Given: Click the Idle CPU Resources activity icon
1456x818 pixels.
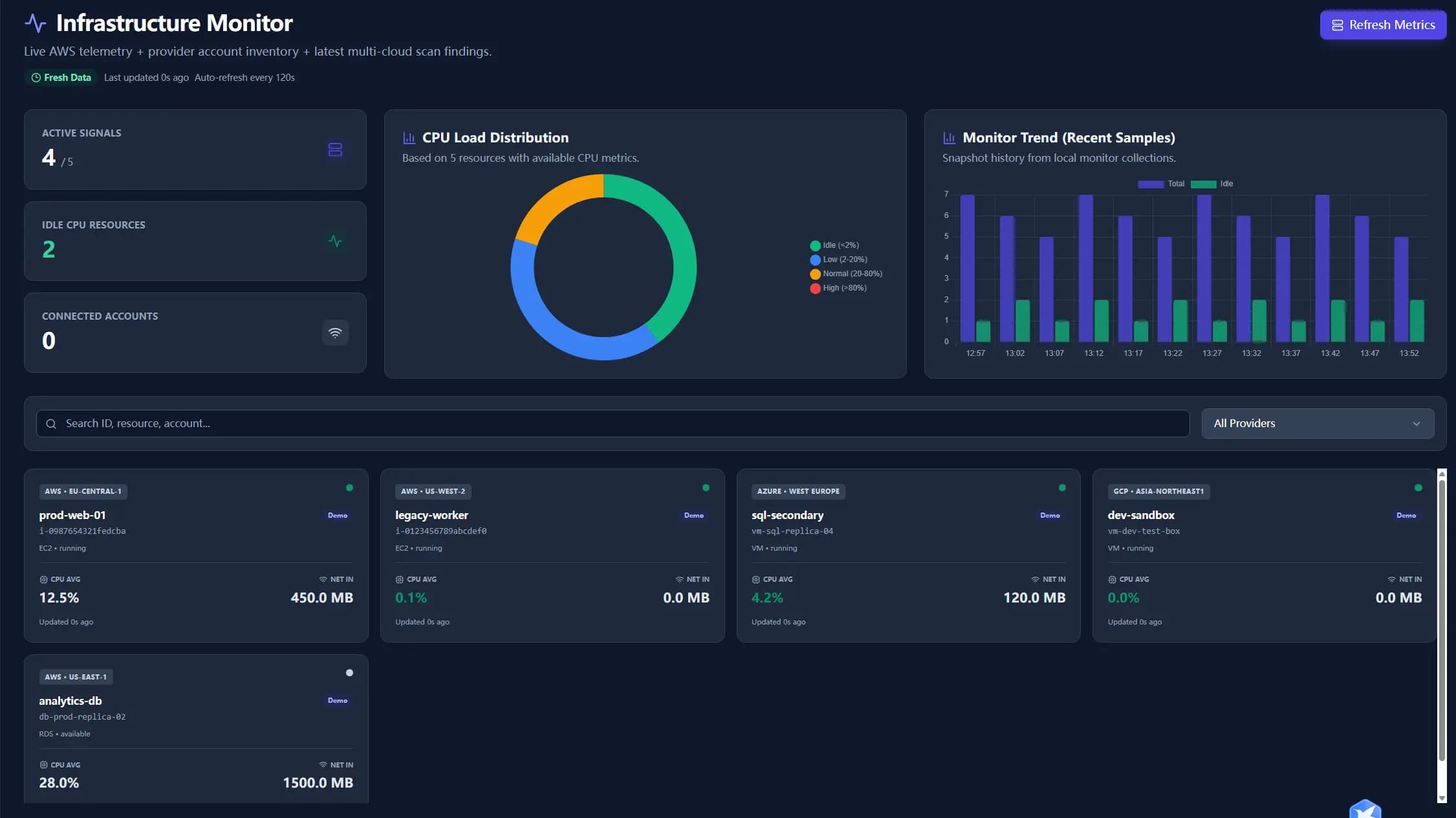Looking at the screenshot, I should pyautogui.click(x=334, y=241).
